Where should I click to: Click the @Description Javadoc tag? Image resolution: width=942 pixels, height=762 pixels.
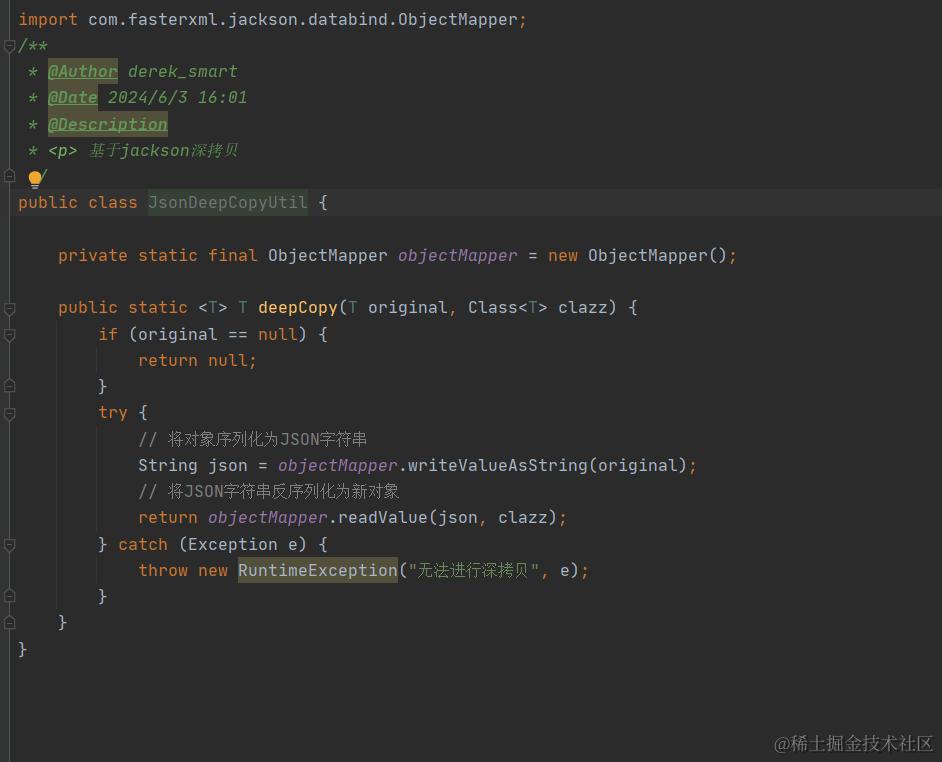click(x=108, y=124)
